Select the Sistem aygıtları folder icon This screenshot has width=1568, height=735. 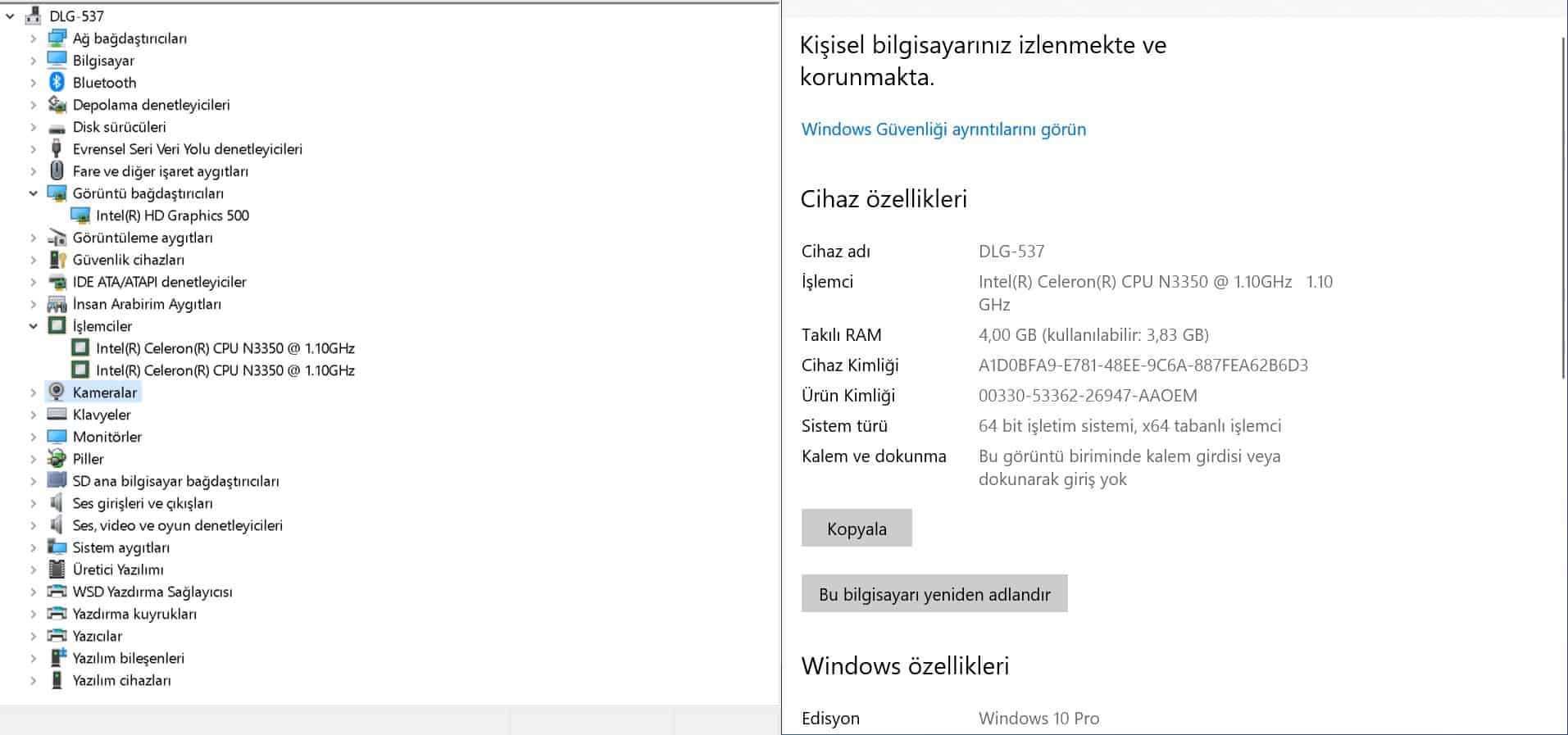click(x=57, y=547)
